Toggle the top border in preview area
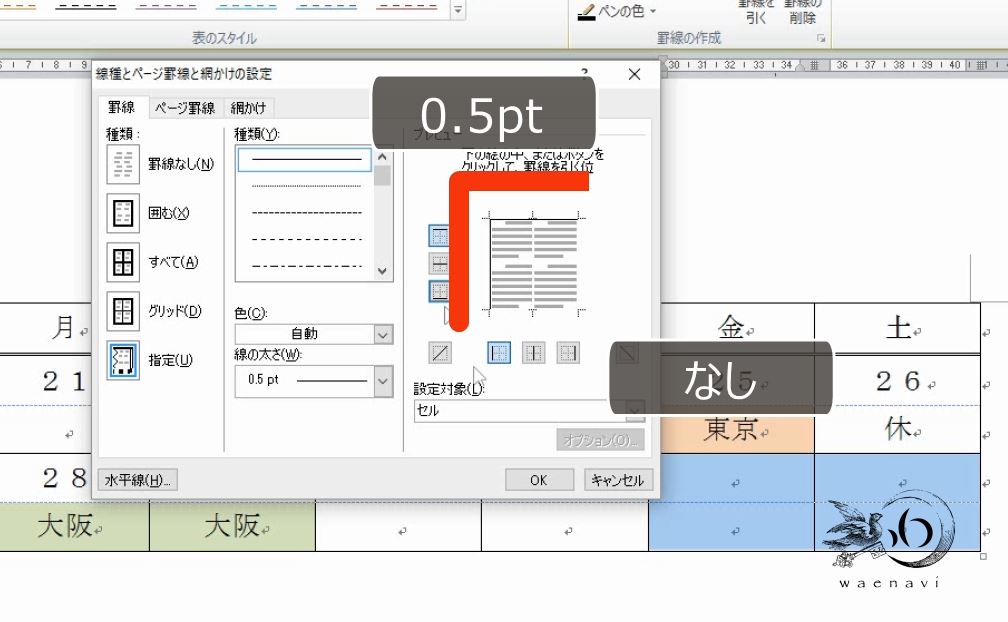This screenshot has width=1008, height=622. tap(438, 235)
